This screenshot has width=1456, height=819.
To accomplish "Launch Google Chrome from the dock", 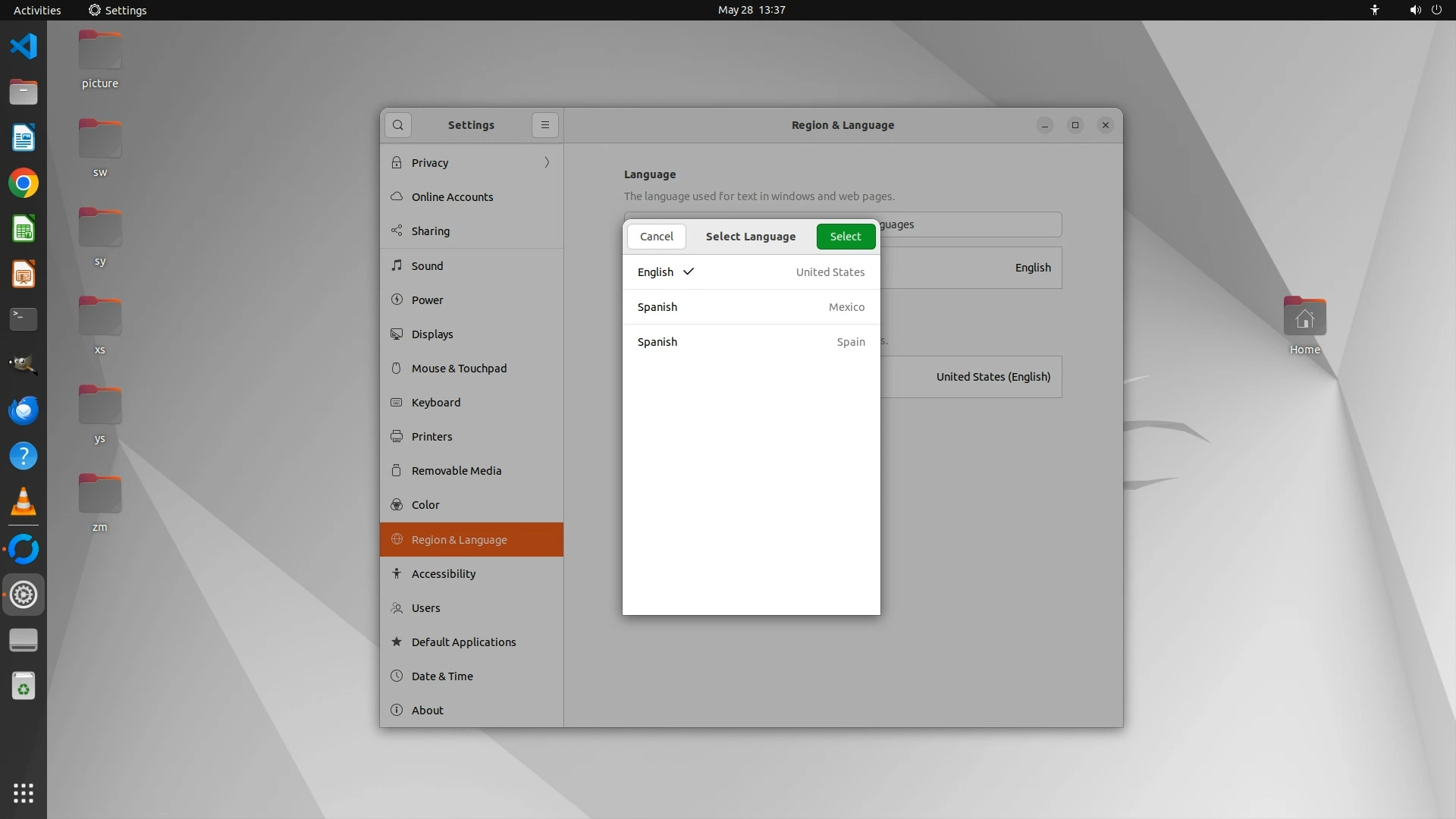I will 24,184.
